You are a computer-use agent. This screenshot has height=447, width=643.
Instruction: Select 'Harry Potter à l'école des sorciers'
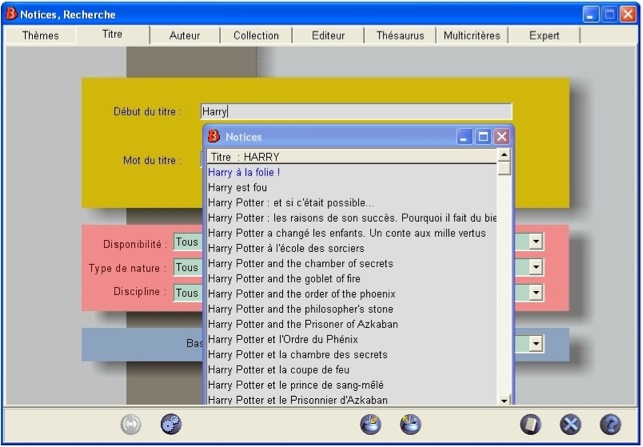click(x=352, y=248)
